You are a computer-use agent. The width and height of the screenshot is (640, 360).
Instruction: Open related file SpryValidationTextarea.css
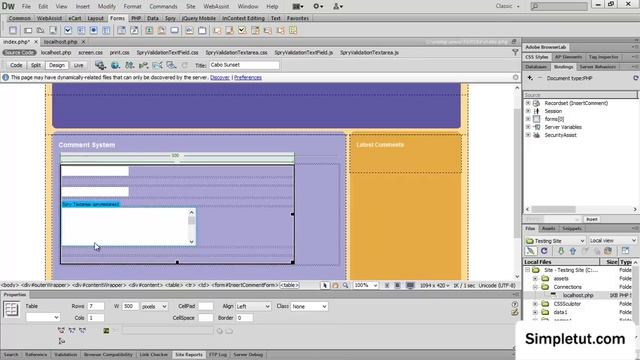point(236,53)
